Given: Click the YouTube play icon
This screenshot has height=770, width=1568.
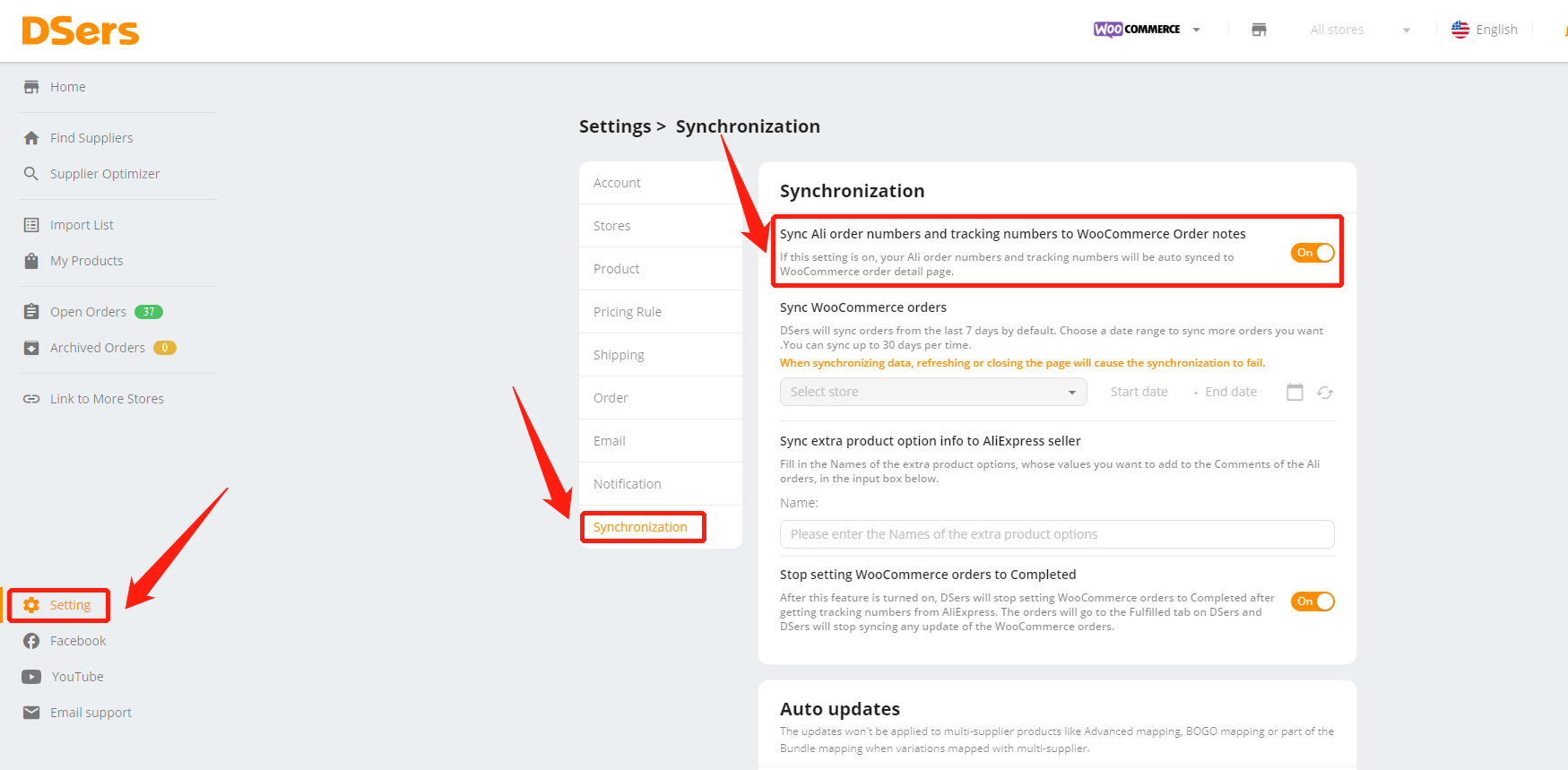Looking at the screenshot, I should click(x=31, y=677).
